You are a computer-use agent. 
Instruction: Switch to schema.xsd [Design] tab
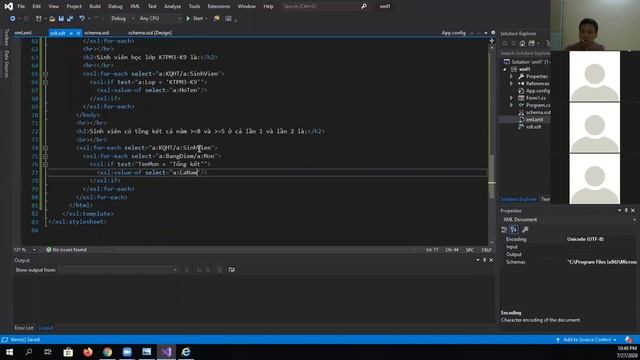(150, 33)
